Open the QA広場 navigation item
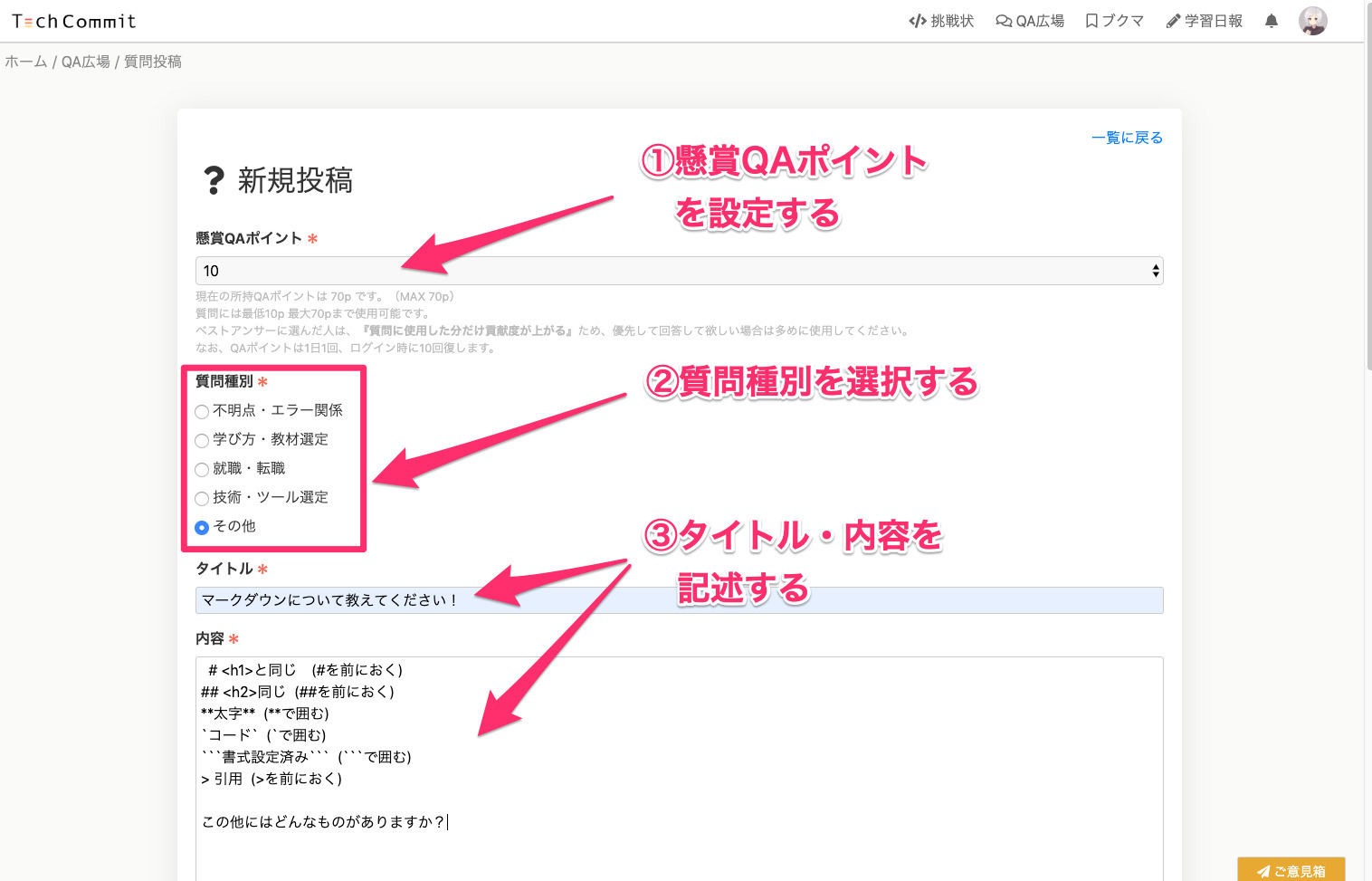1372x881 pixels. 1030,21
